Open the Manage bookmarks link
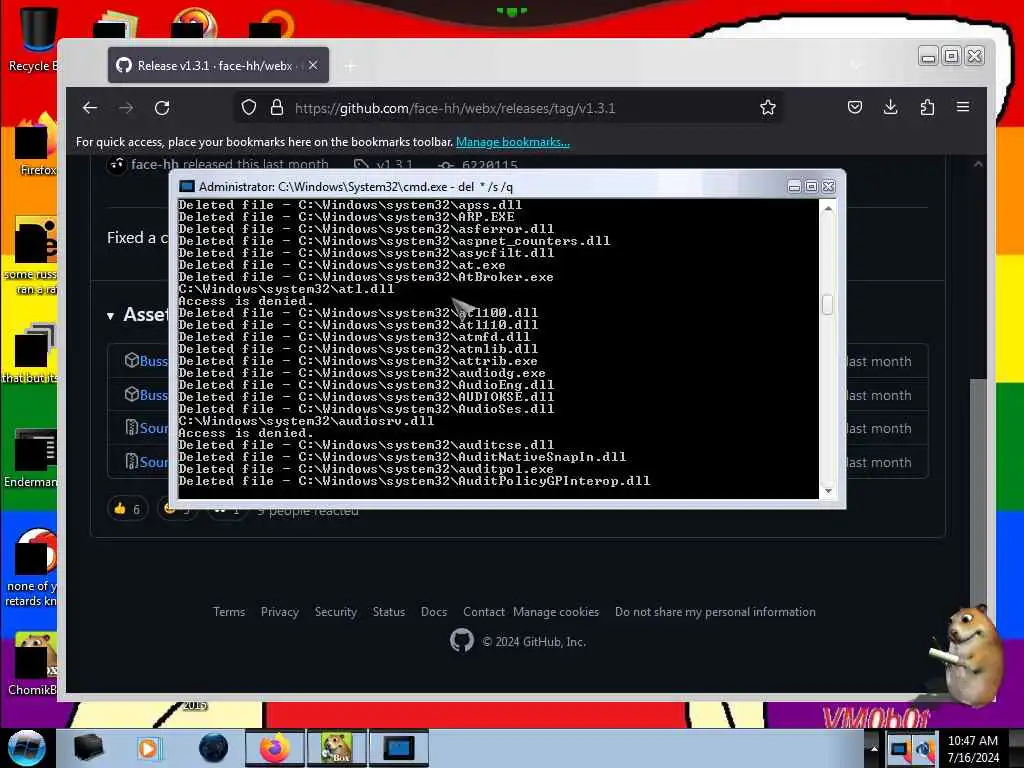The width and height of the screenshot is (1024, 768). 513,142
